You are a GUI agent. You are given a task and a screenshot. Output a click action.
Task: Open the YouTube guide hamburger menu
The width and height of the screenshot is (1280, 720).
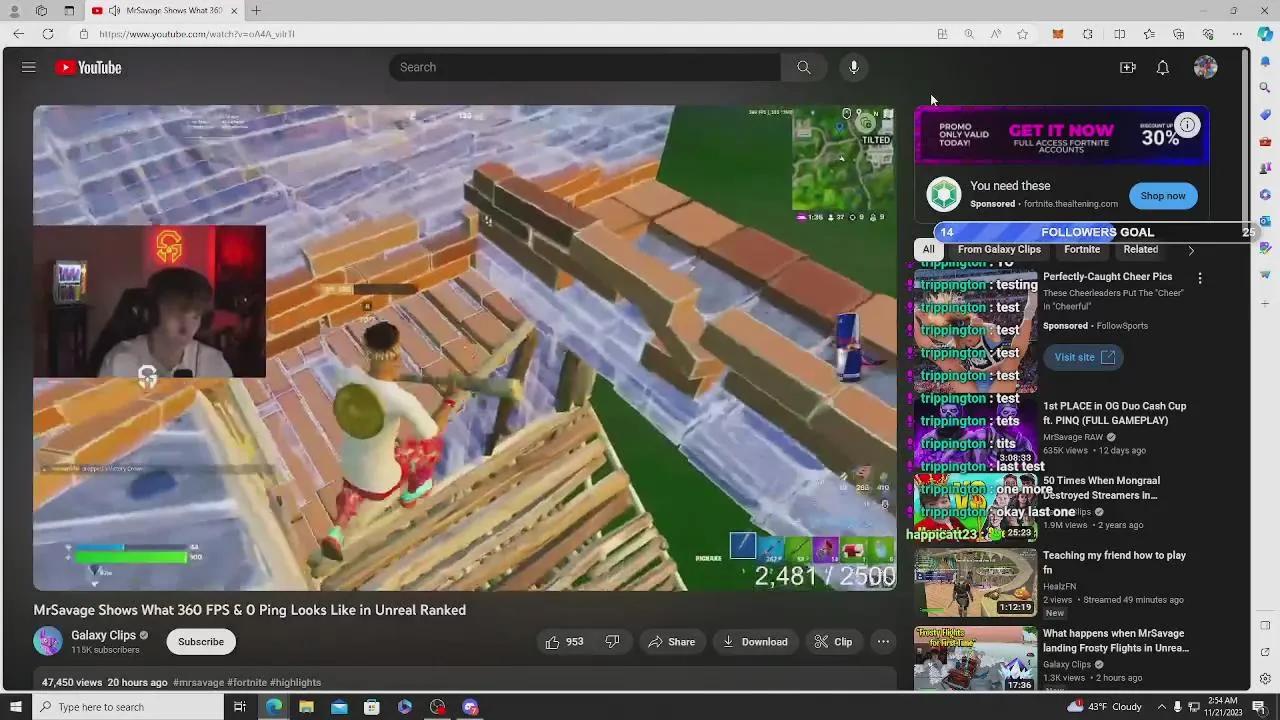29,67
